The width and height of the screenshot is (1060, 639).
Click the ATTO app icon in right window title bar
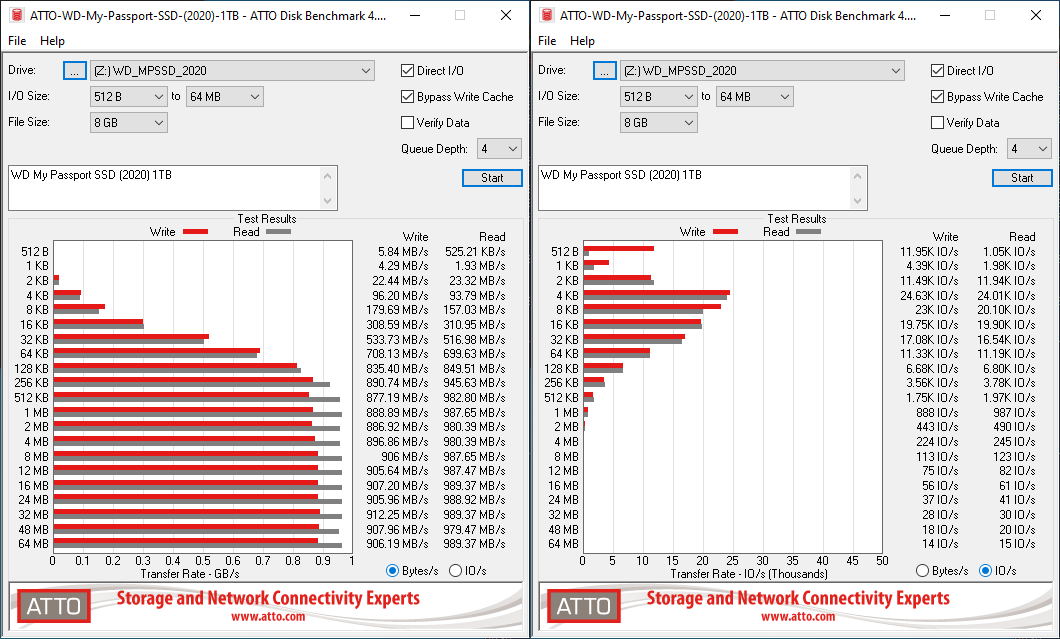pyautogui.click(x=545, y=16)
